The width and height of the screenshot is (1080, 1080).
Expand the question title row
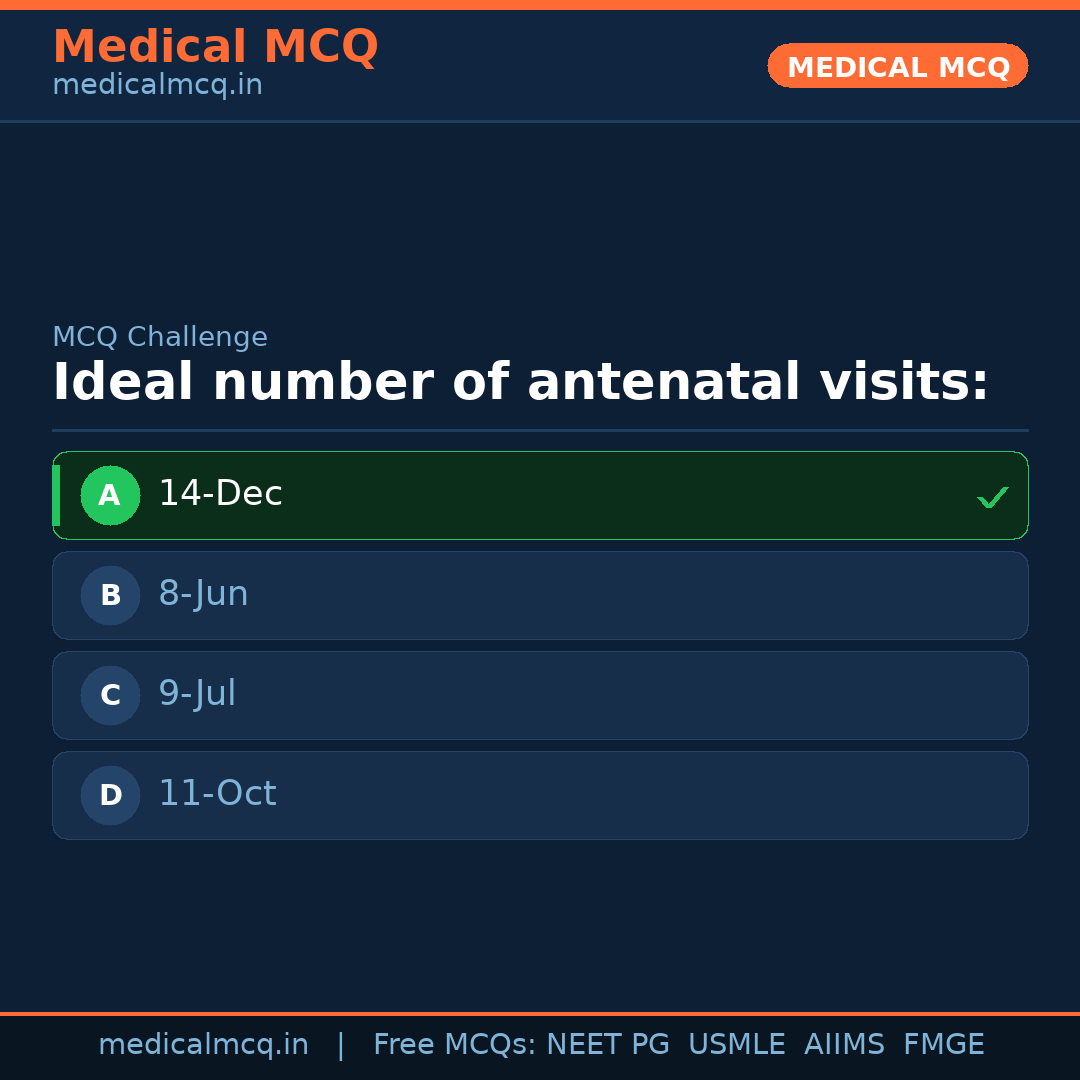coord(520,382)
